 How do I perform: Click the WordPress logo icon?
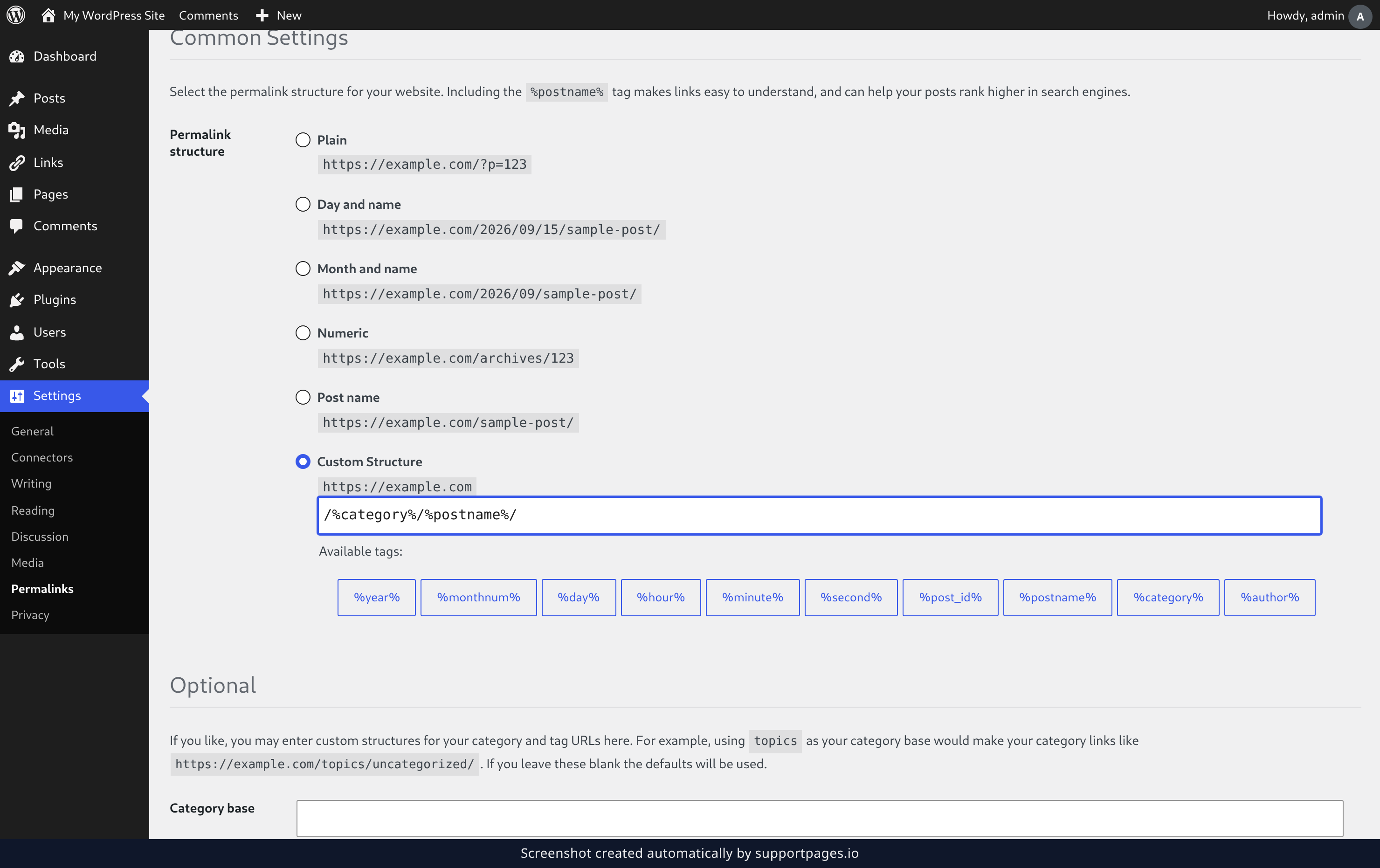15,15
